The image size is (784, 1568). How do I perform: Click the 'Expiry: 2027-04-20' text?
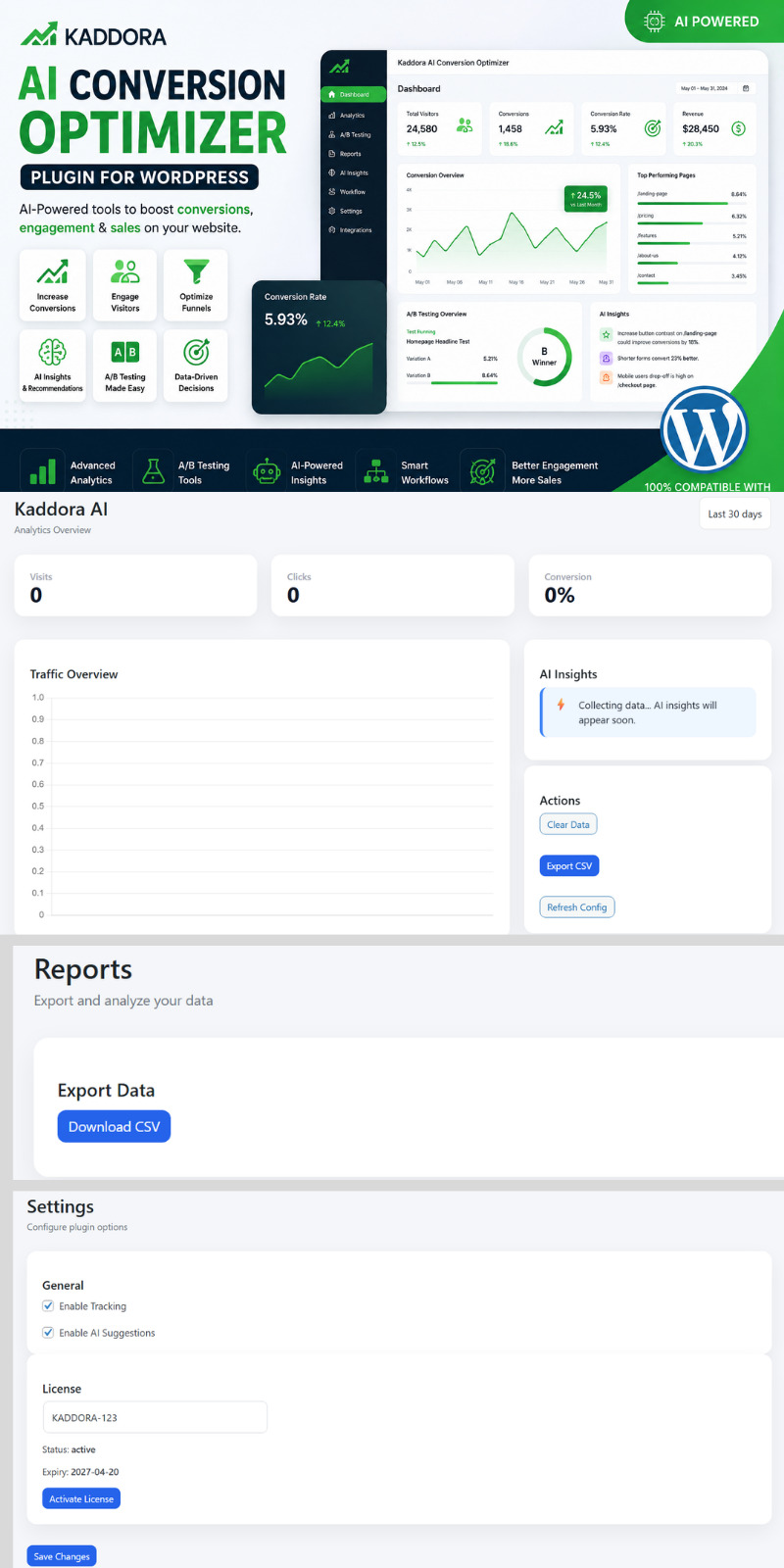80,1472
